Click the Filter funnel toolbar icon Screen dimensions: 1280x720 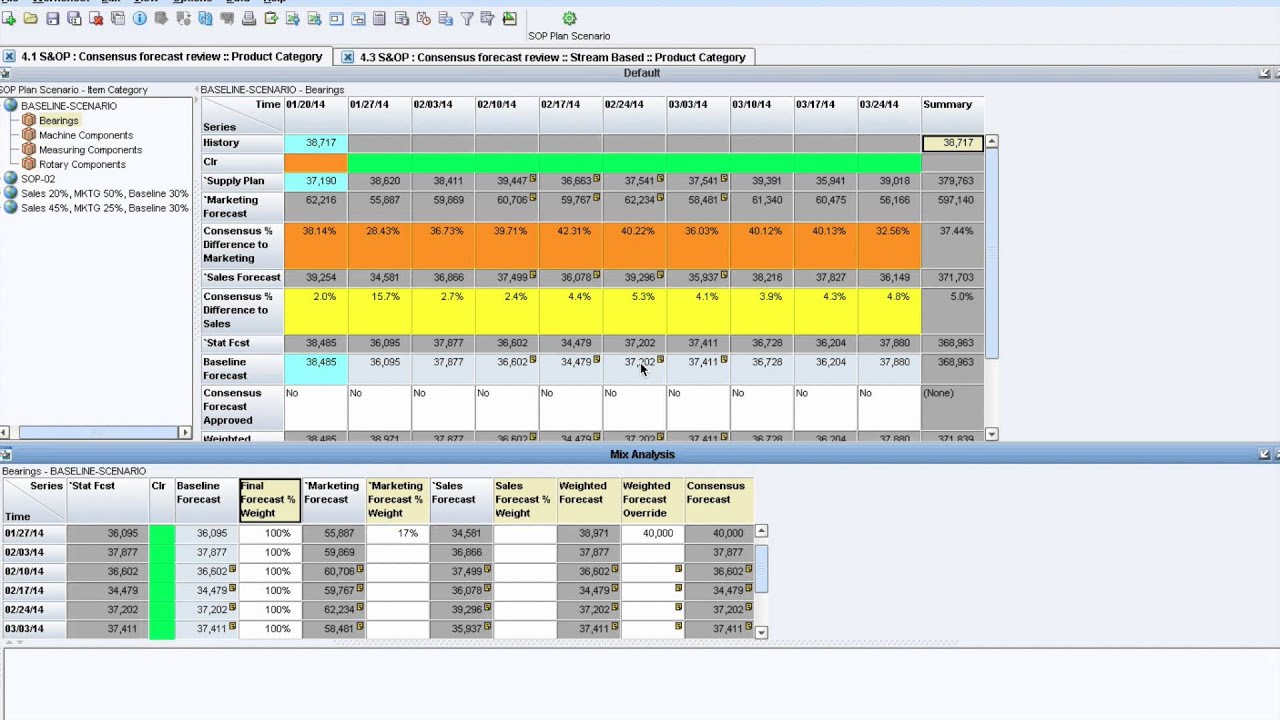point(466,18)
